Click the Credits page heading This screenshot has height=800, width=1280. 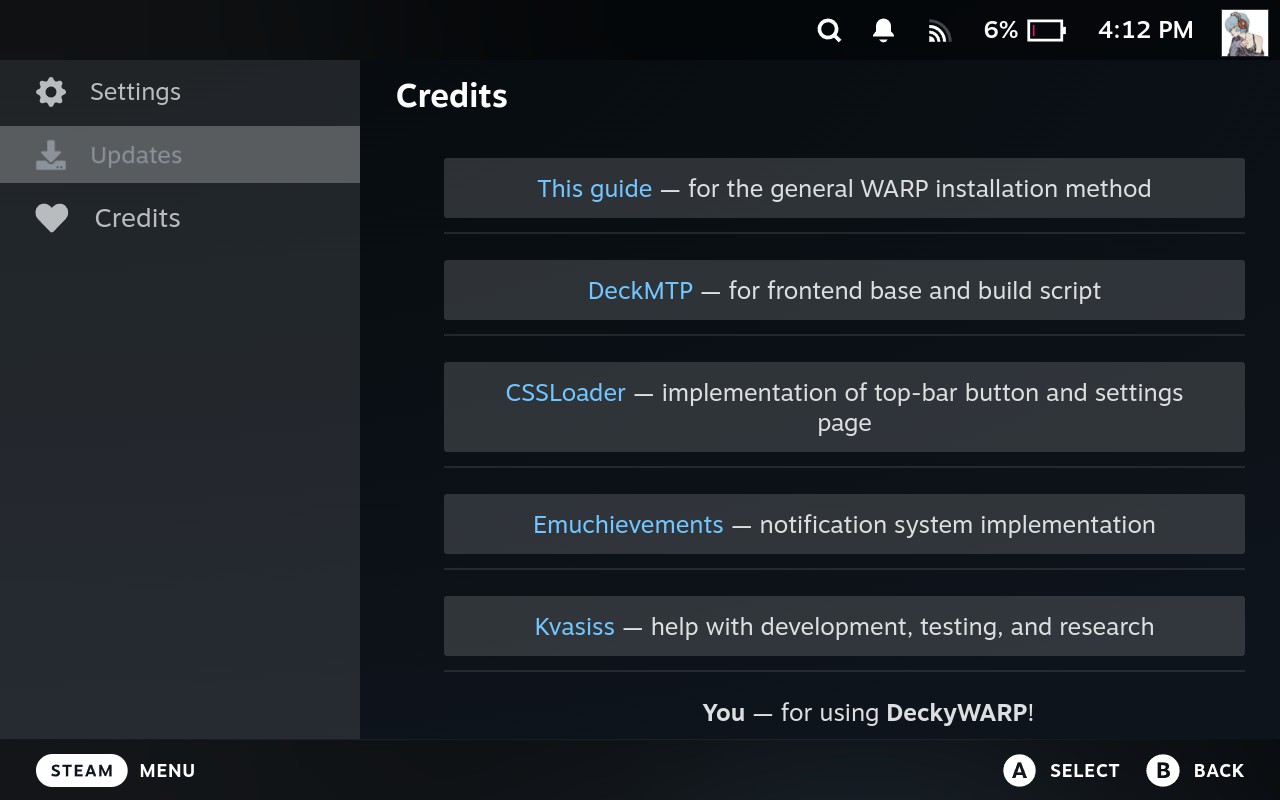[x=452, y=96]
